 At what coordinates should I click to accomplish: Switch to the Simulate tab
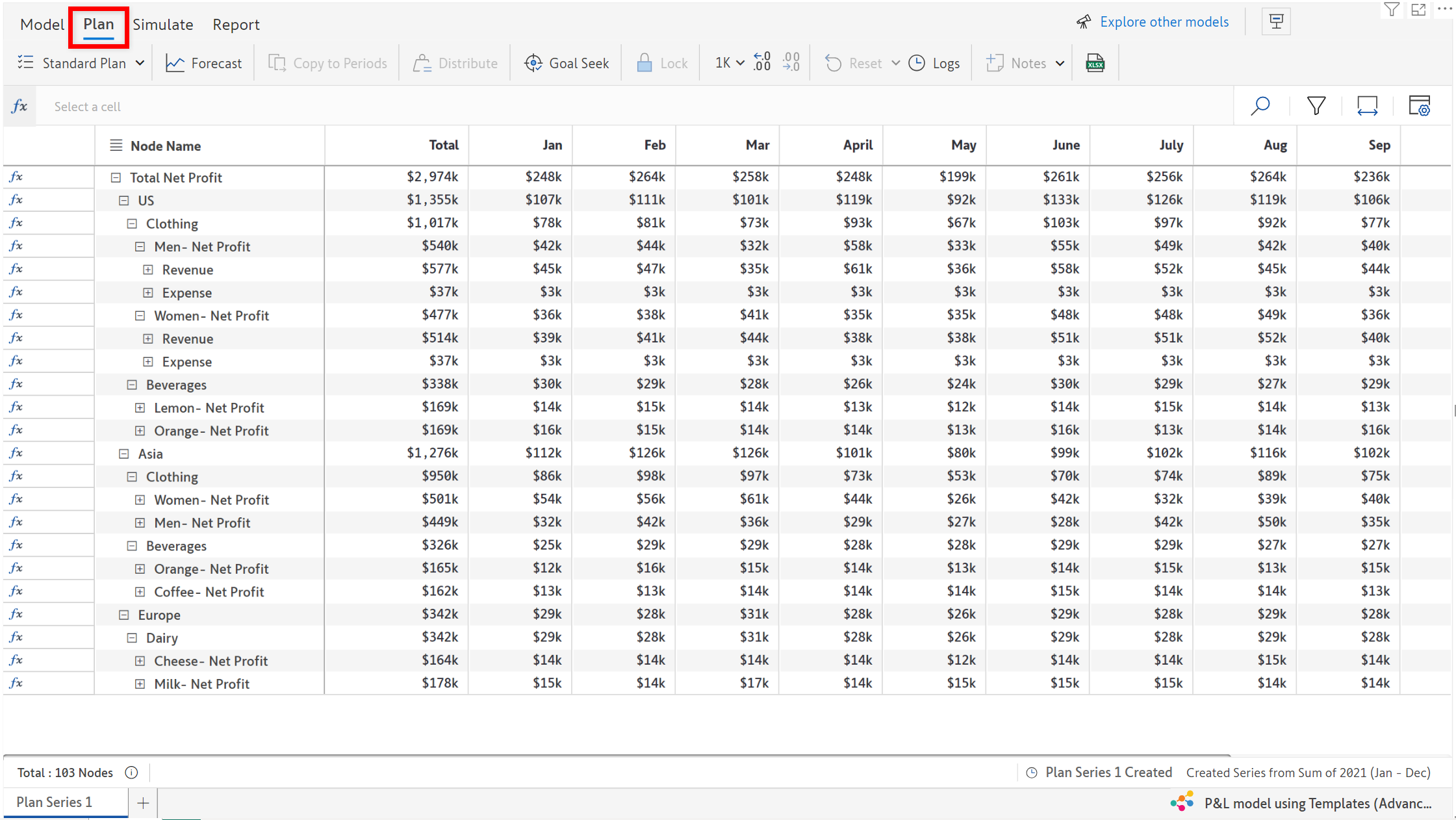coord(162,25)
